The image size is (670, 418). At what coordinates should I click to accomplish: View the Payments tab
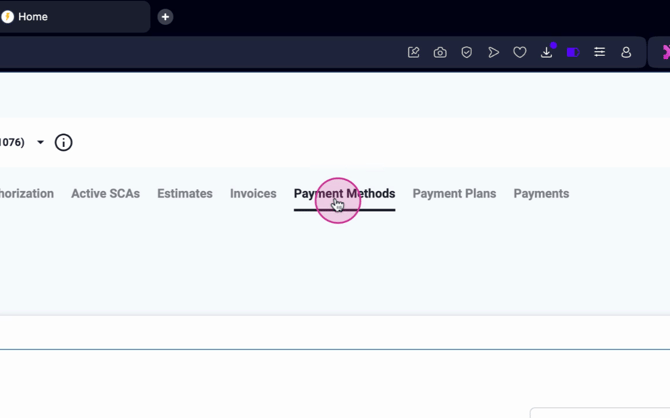tap(541, 194)
